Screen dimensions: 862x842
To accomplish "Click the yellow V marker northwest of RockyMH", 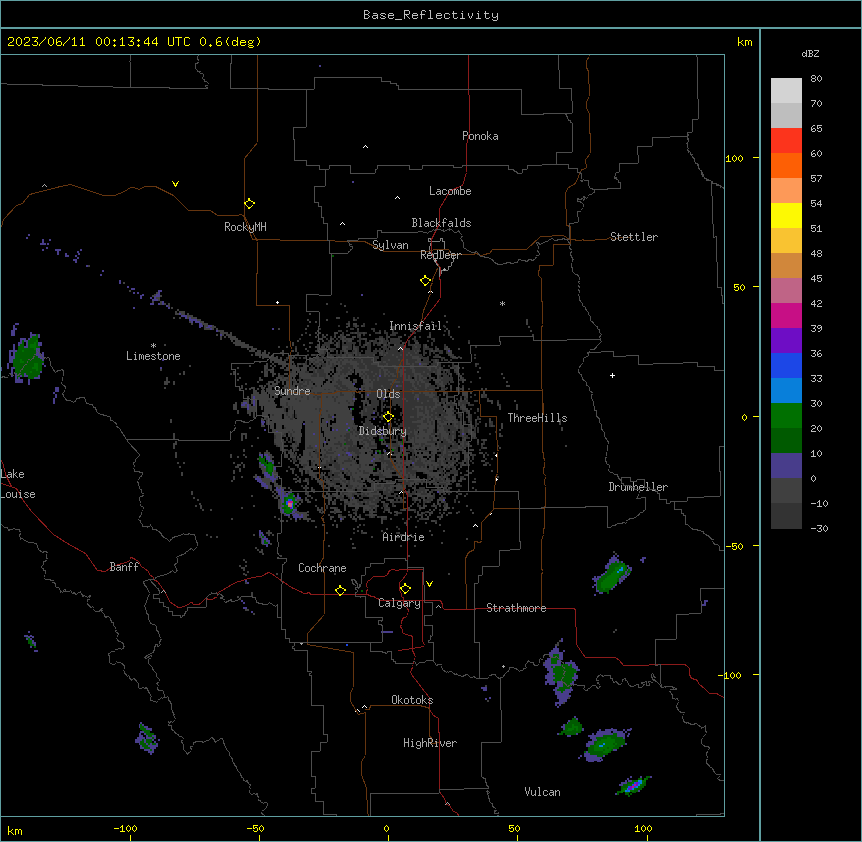I will [175, 184].
